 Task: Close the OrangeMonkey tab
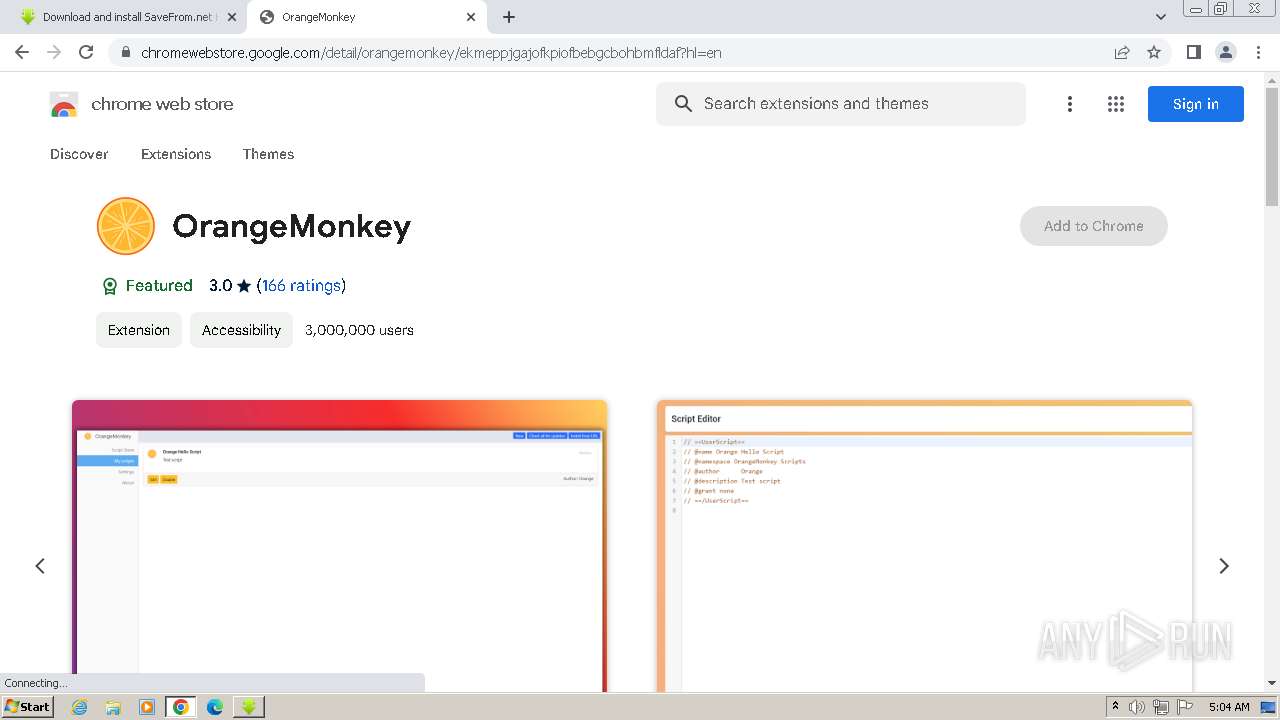pos(472,17)
